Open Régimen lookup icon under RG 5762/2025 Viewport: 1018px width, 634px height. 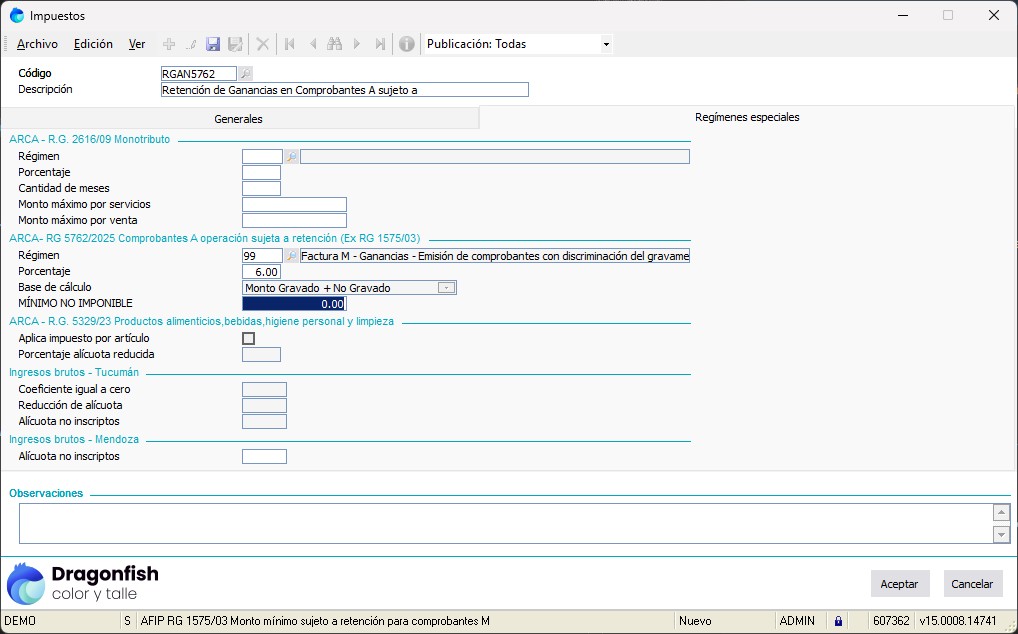[x=292, y=256]
